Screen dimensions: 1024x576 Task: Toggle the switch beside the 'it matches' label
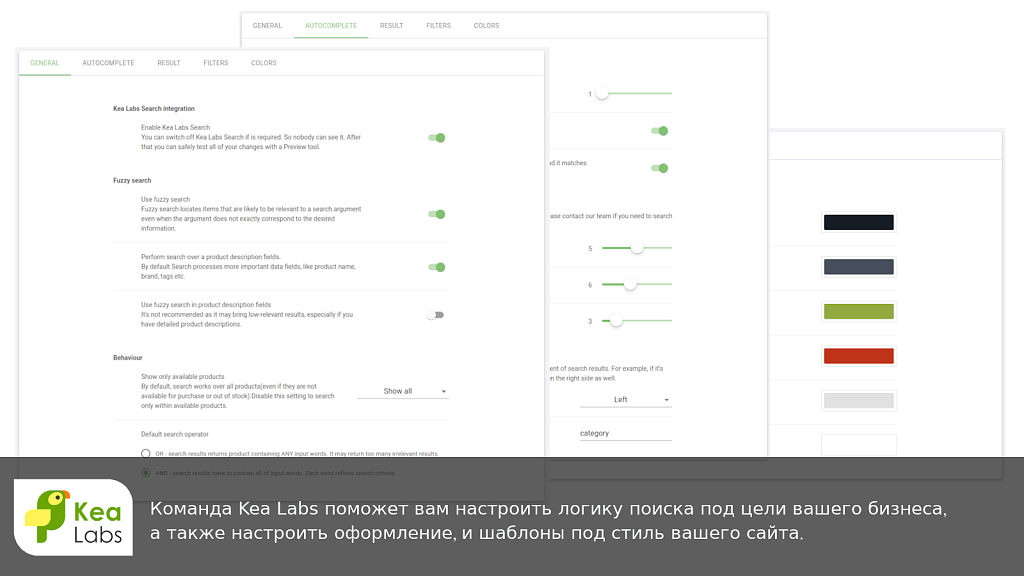[658, 167]
